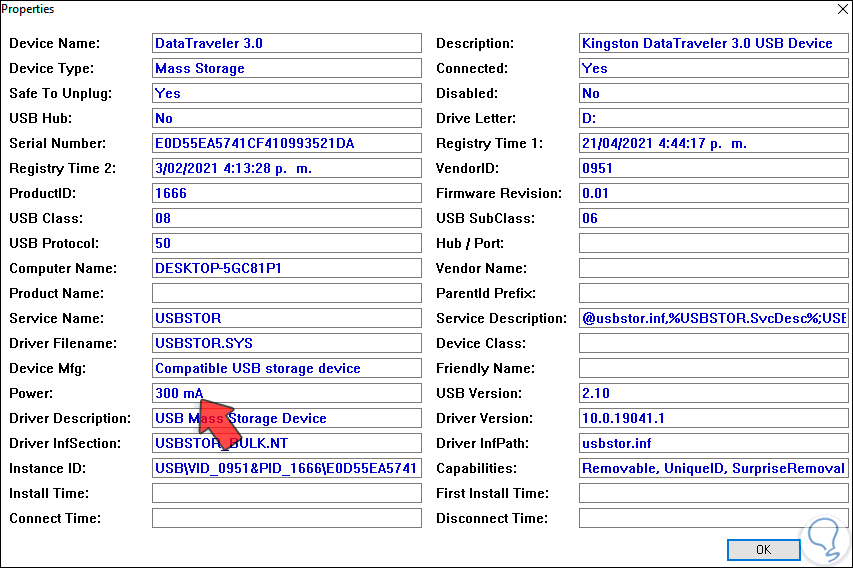
Task: Click the VendorID field showing 0951
Action: tap(714, 168)
